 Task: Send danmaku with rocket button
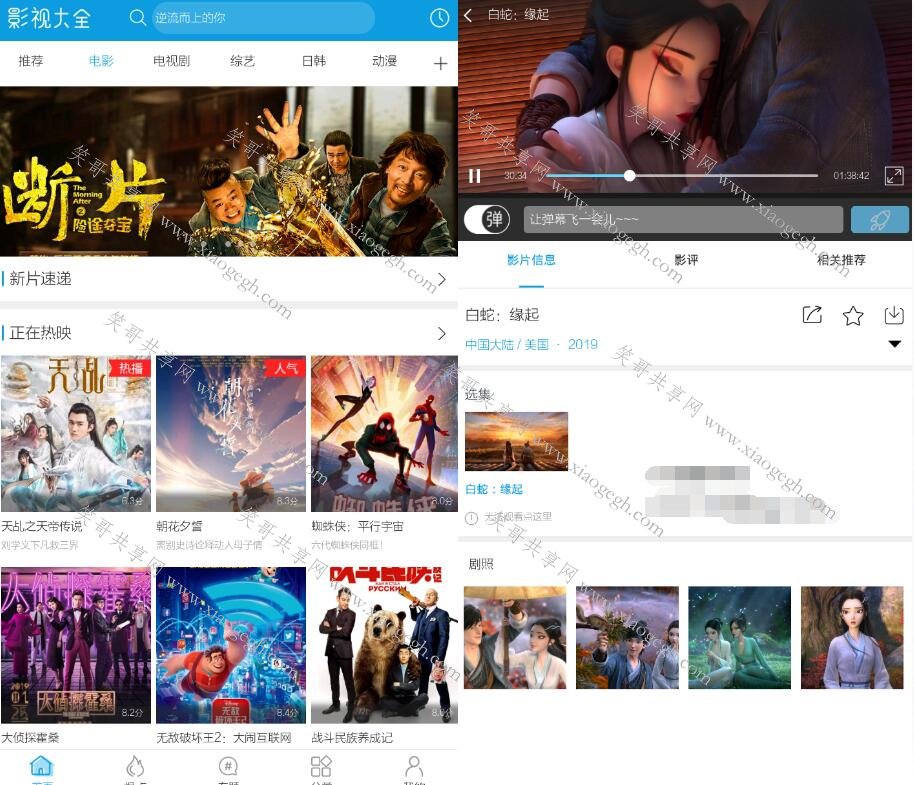click(x=880, y=220)
